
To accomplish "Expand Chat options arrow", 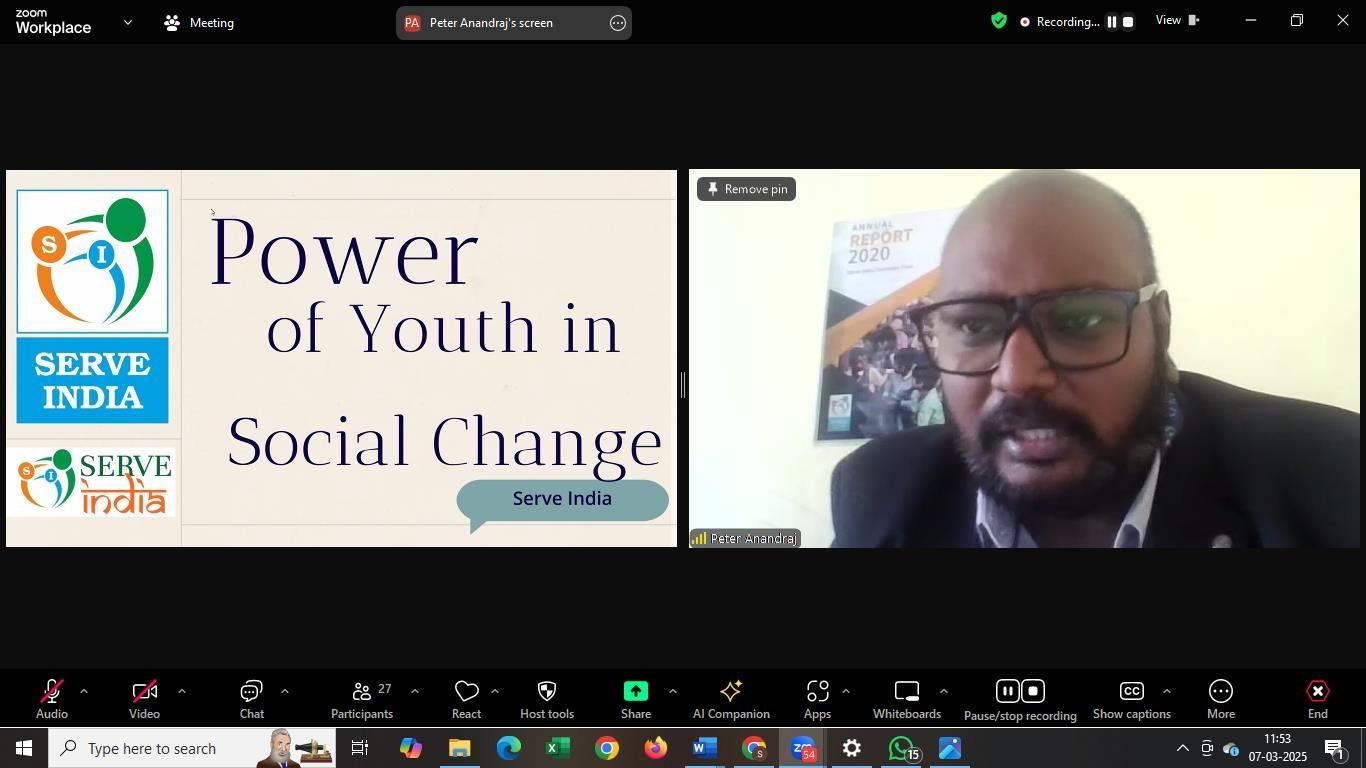I will [x=285, y=691].
